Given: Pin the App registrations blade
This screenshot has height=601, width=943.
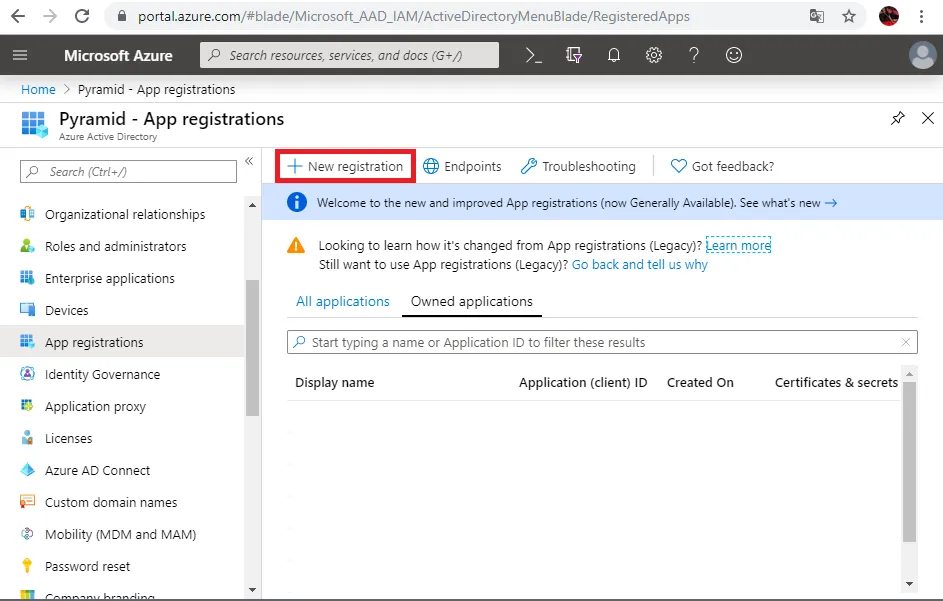Looking at the screenshot, I should pos(898,118).
